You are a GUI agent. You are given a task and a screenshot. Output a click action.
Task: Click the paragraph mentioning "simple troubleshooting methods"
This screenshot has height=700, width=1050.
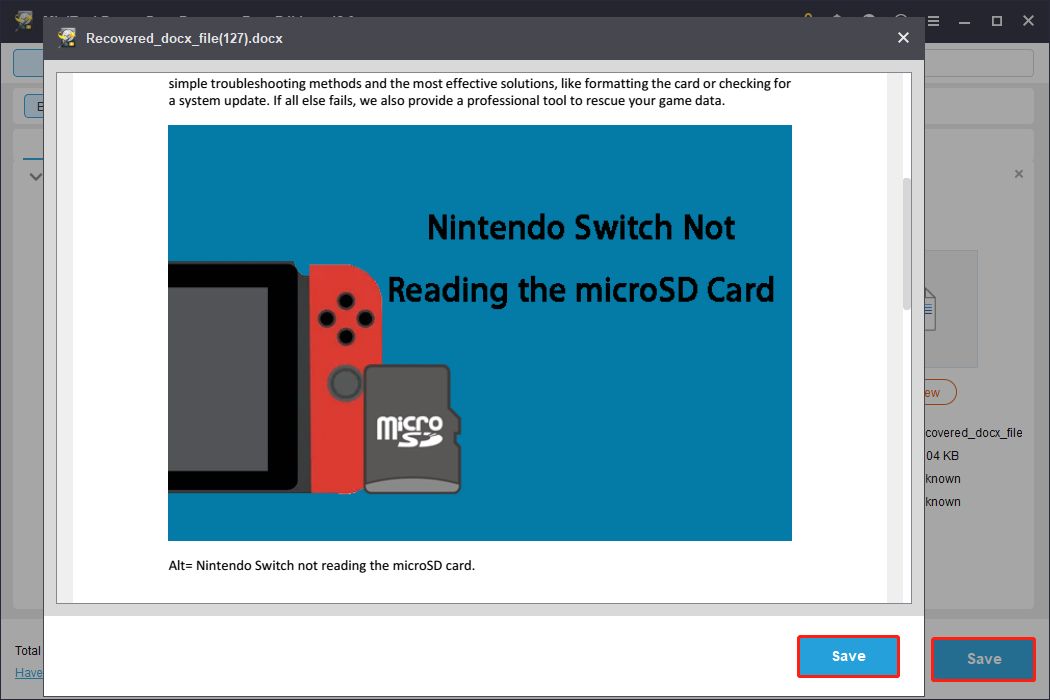click(x=479, y=92)
